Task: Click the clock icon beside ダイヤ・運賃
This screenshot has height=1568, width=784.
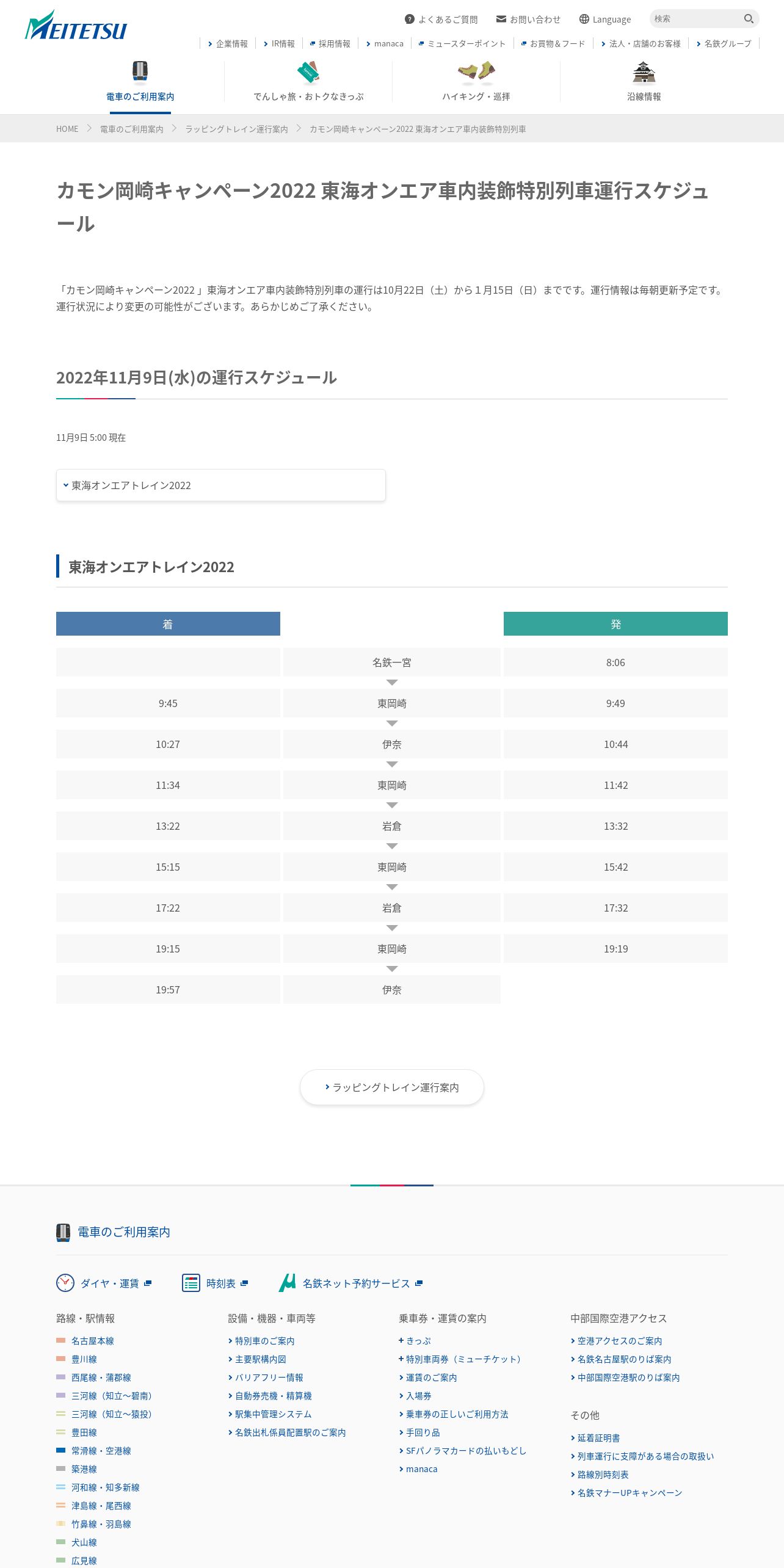Action: (65, 1283)
